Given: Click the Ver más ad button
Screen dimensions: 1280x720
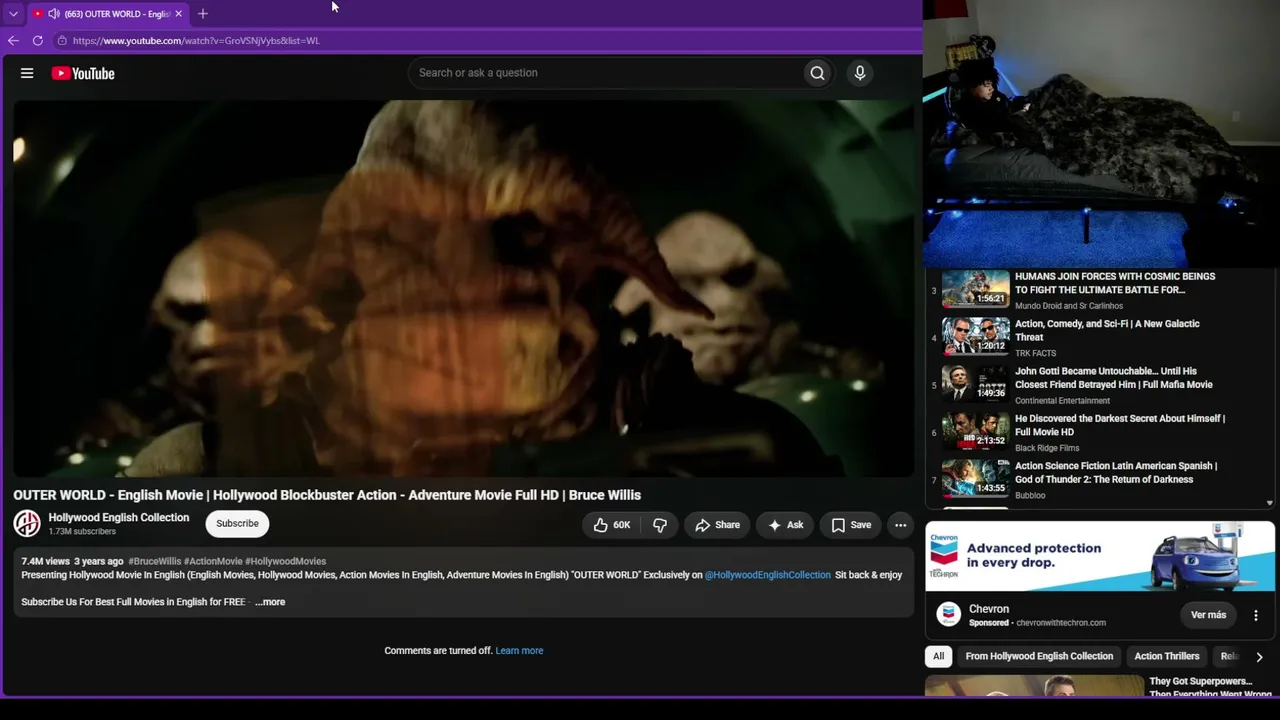Looking at the screenshot, I should coord(1208,615).
